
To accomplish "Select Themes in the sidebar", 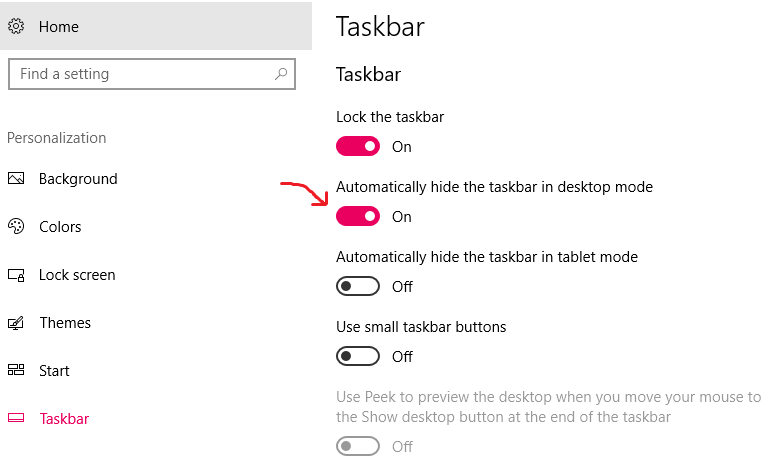I will (x=156, y=323).
